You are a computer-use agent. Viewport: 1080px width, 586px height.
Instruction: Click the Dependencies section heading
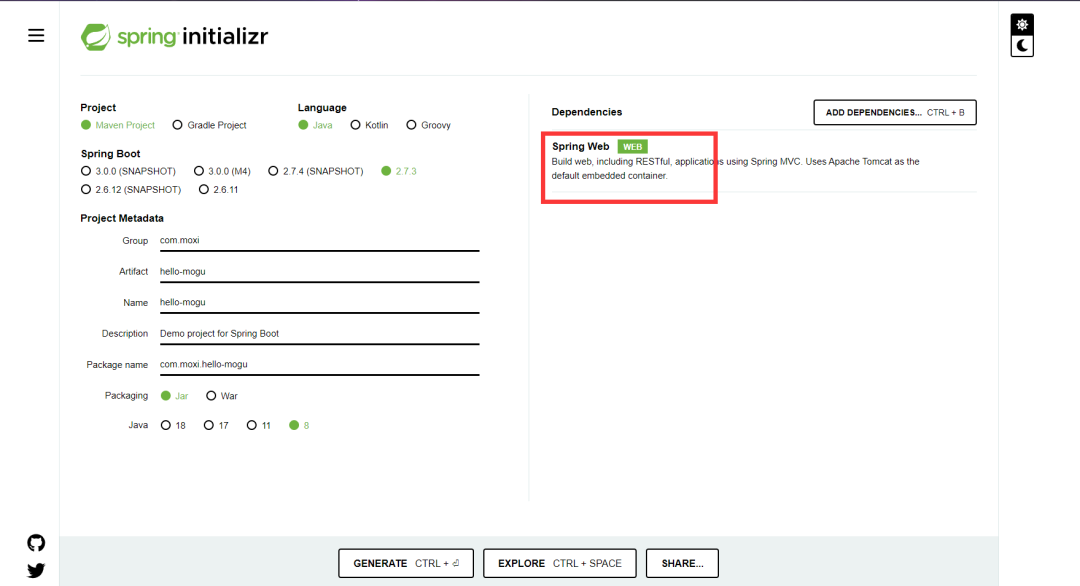pyautogui.click(x=587, y=112)
